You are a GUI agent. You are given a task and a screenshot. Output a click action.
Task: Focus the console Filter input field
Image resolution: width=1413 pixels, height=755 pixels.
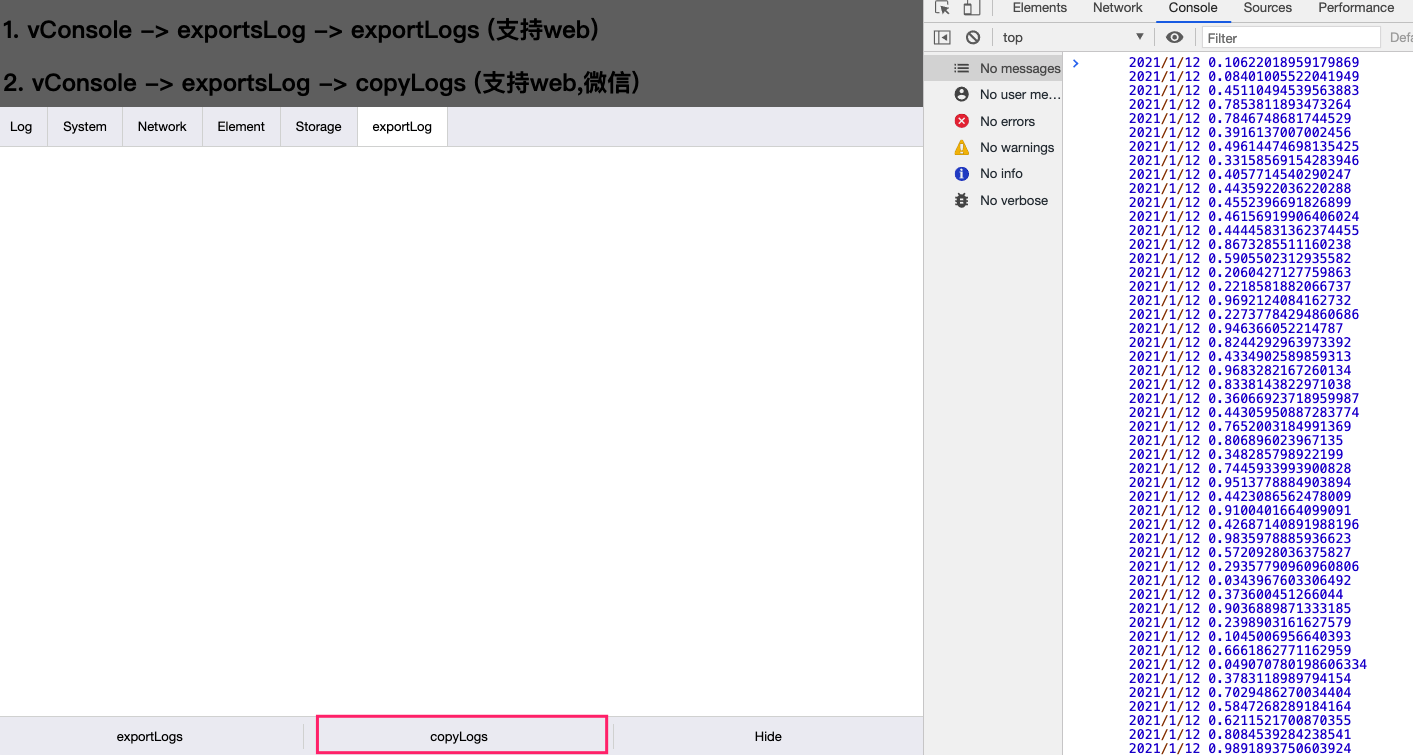(x=1291, y=37)
